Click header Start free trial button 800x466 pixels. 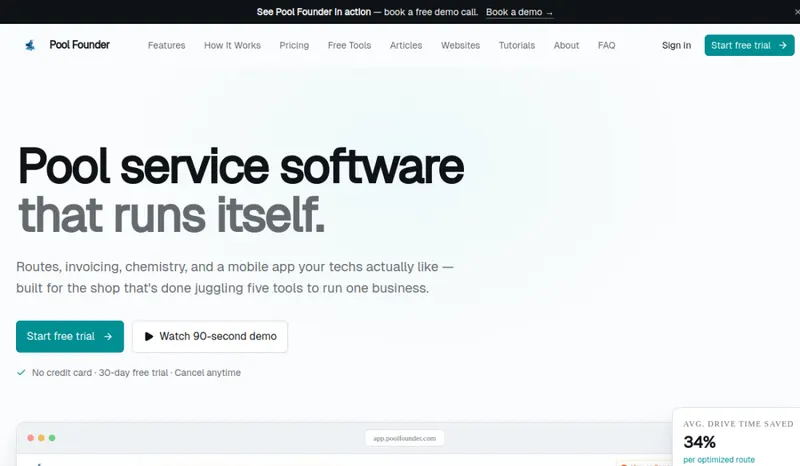click(749, 45)
